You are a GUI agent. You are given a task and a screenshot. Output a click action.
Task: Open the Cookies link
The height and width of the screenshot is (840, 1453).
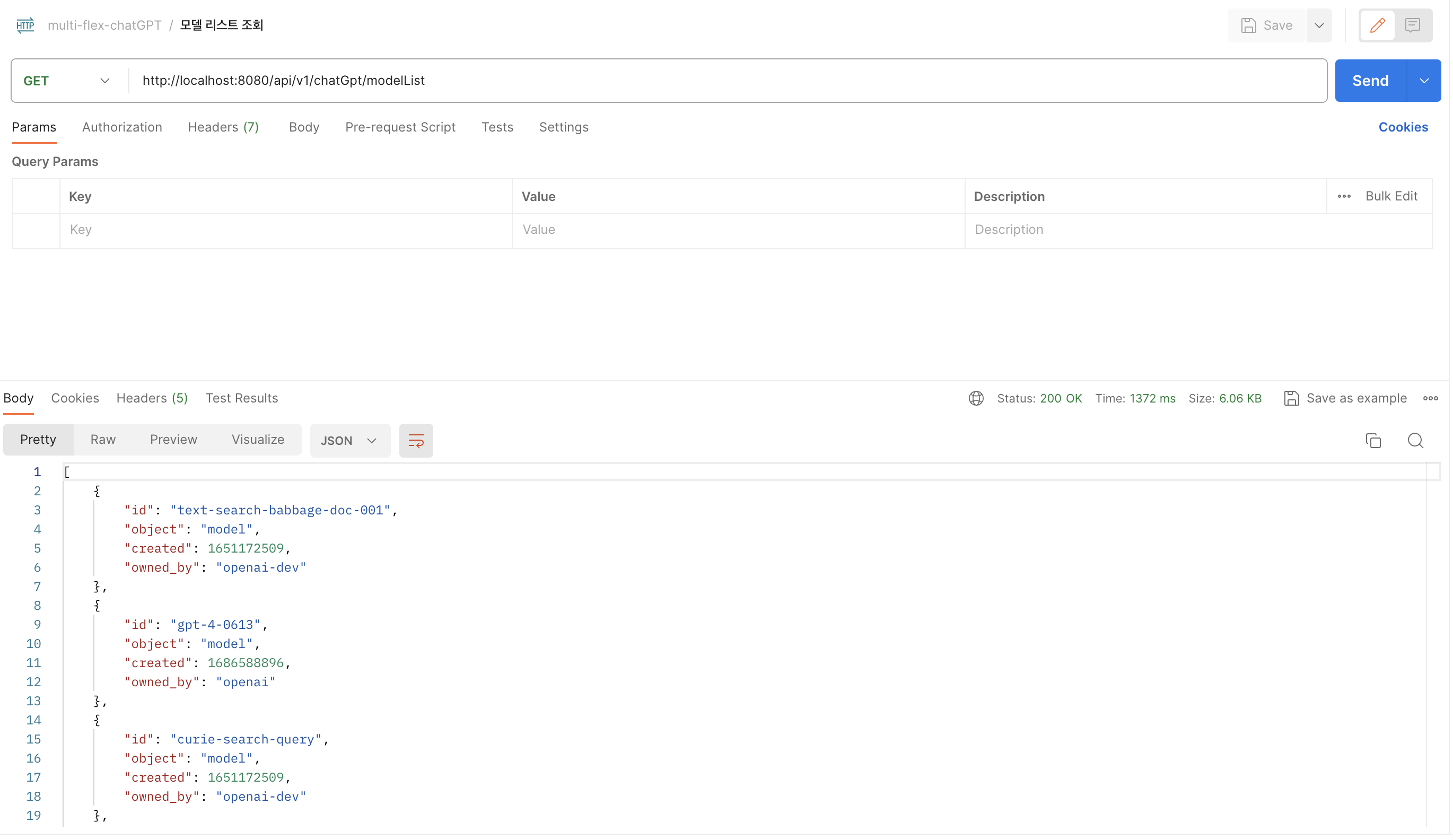(1403, 127)
